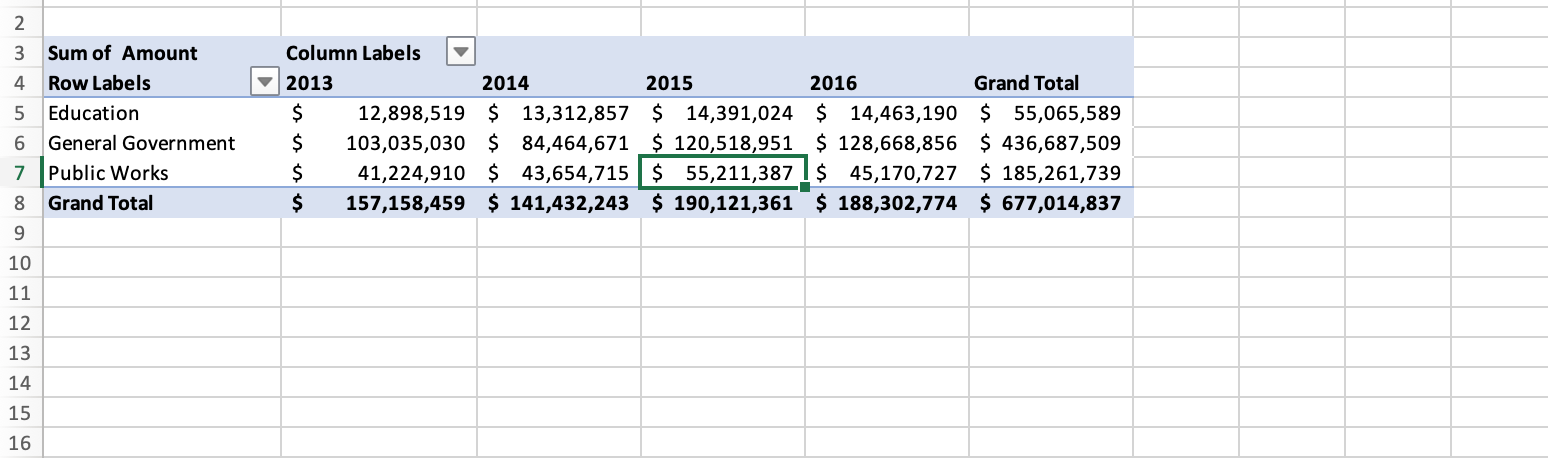Viewport: 1548px width, 458px height.
Task: Select the Grand Total column header
Action: (x=1051, y=83)
